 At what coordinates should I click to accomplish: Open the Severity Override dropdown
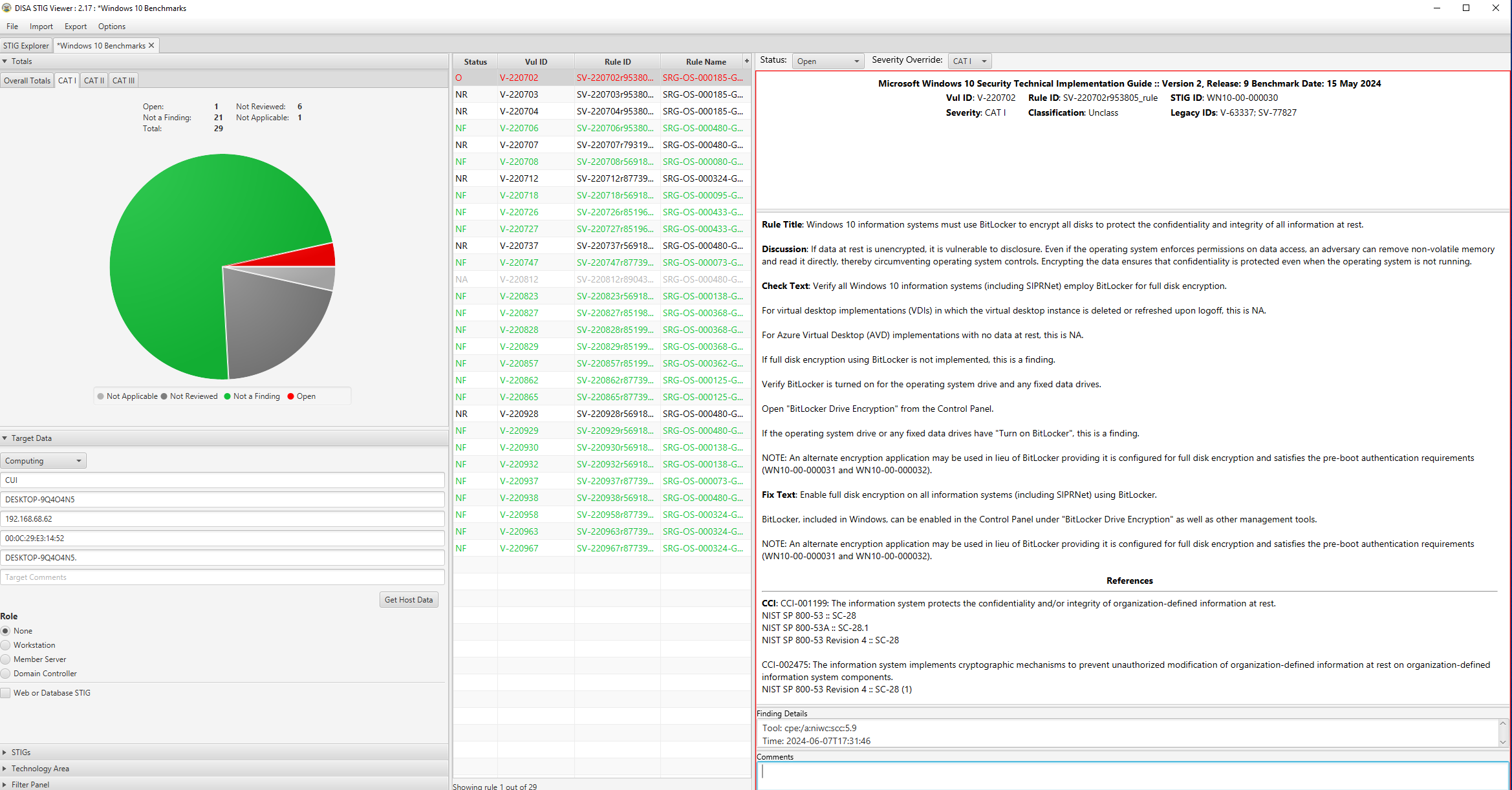coord(969,61)
